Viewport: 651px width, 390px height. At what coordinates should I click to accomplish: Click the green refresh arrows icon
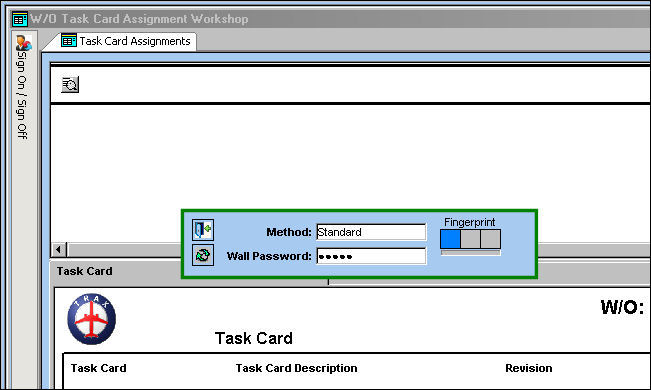tap(203, 255)
